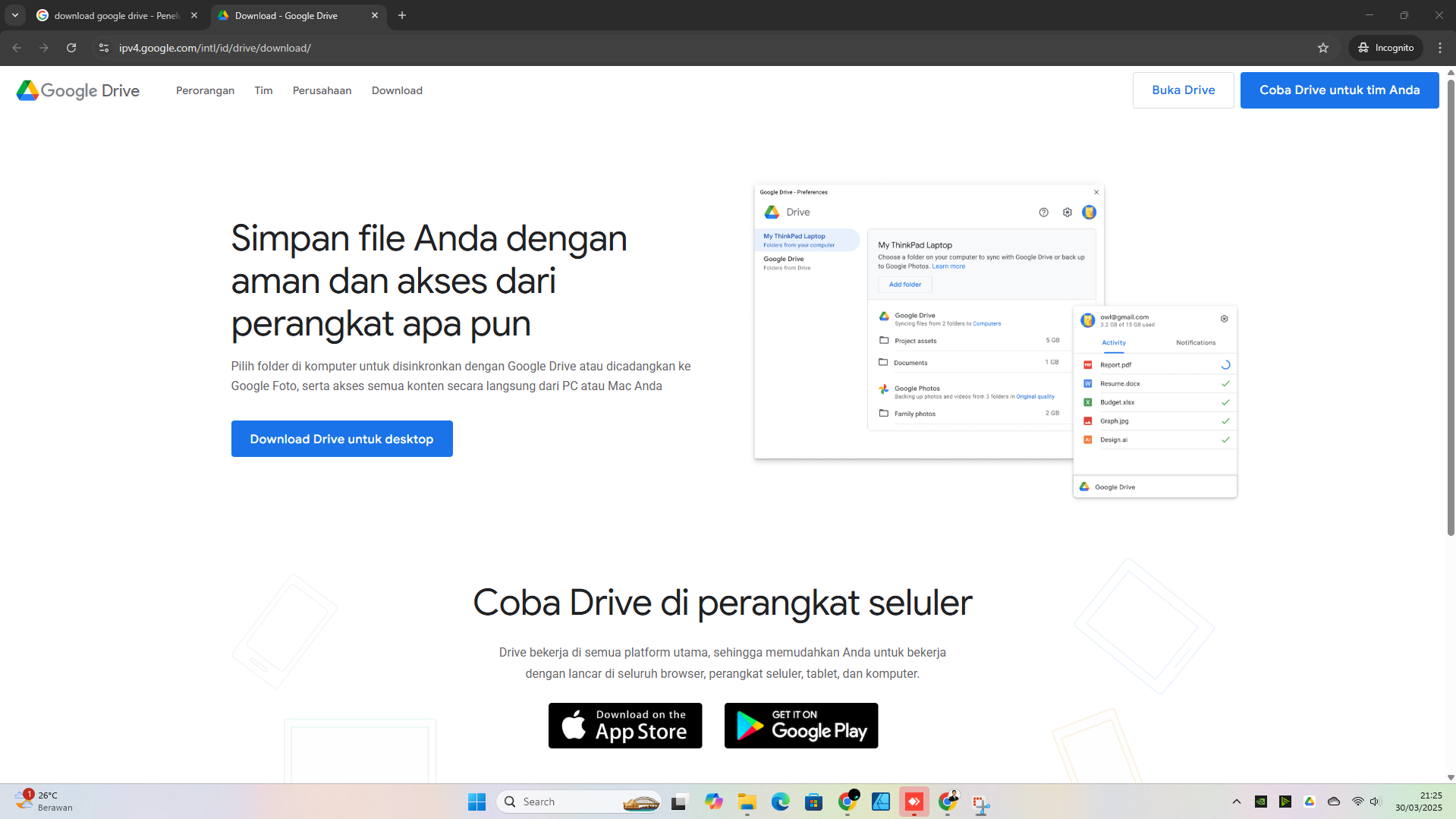Open the volume speaker tray icon

pyautogui.click(x=1376, y=802)
